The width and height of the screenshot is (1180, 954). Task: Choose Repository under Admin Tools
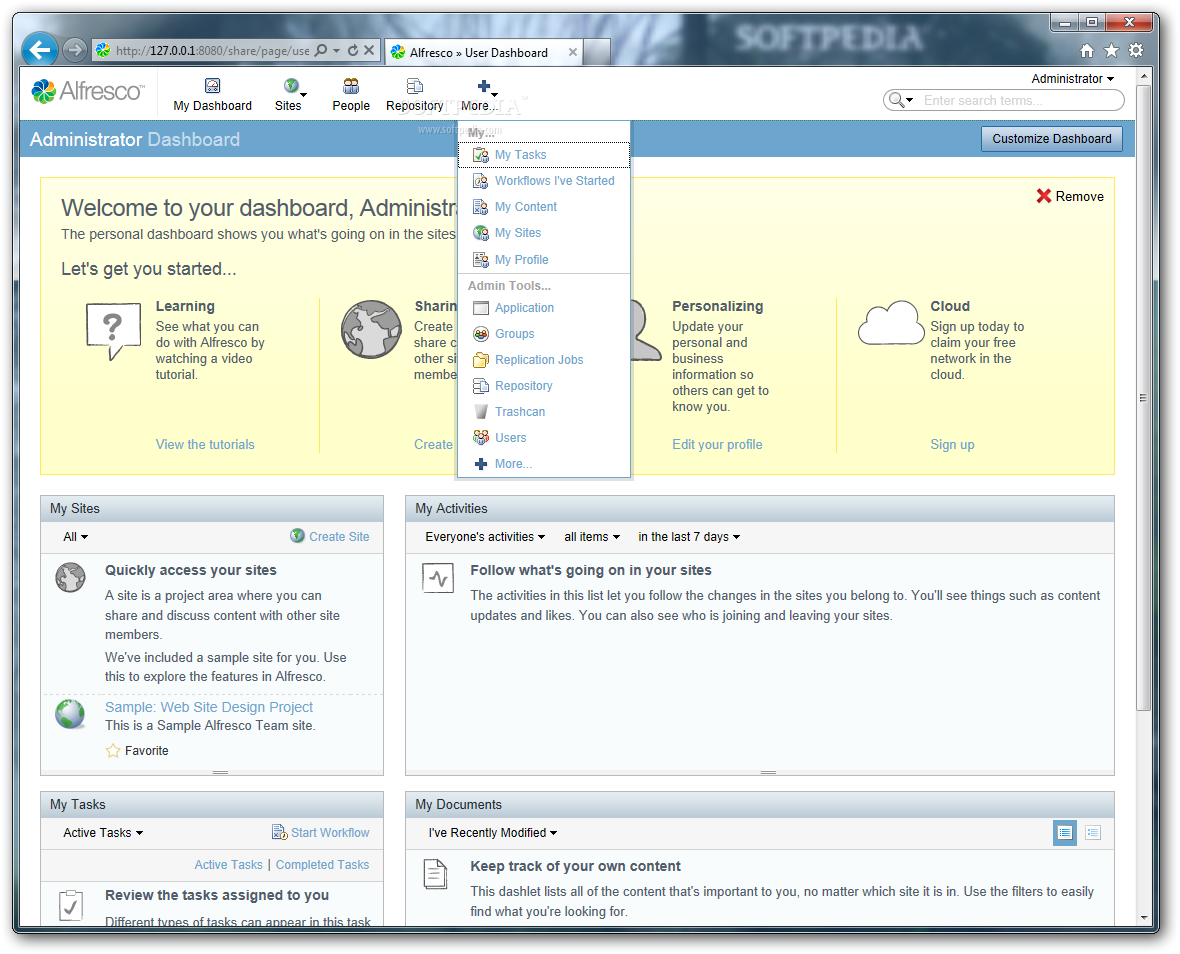(x=543, y=386)
